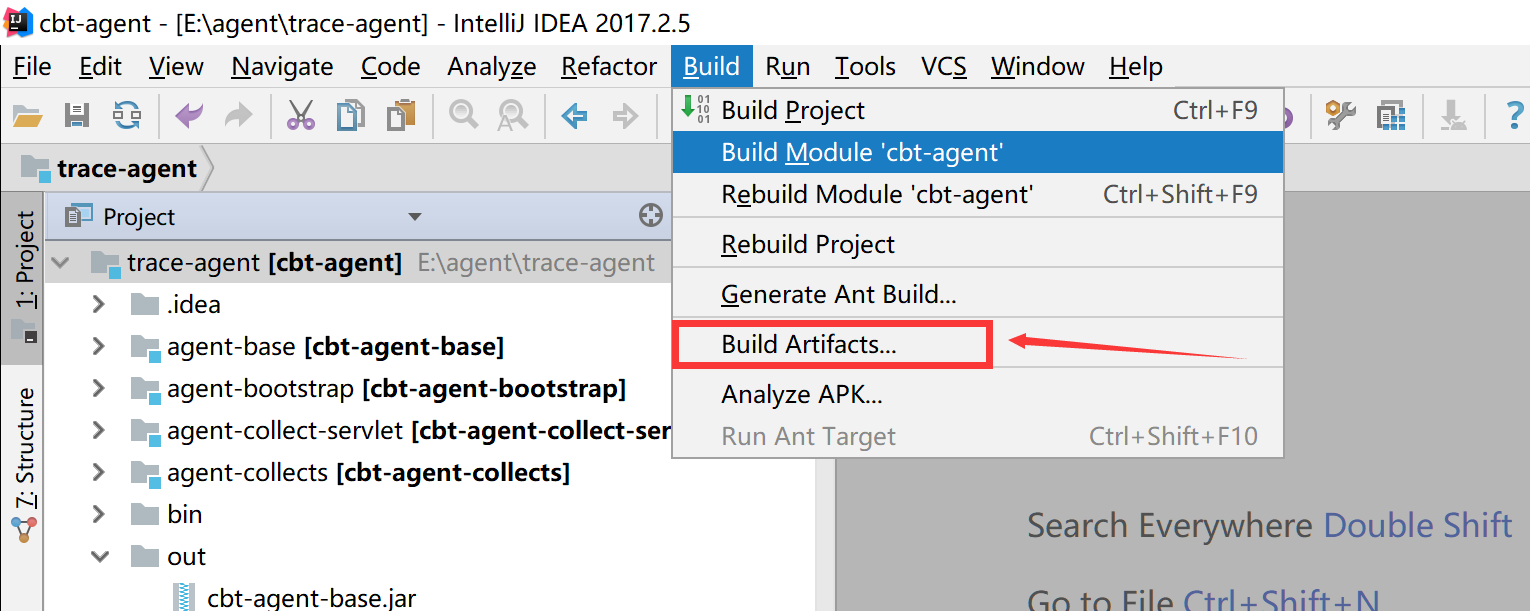Image resolution: width=1530 pixels, height=611 pixels.
Task: Click the cbt-agent-base.jar file icon
Action: coord(184,598)
